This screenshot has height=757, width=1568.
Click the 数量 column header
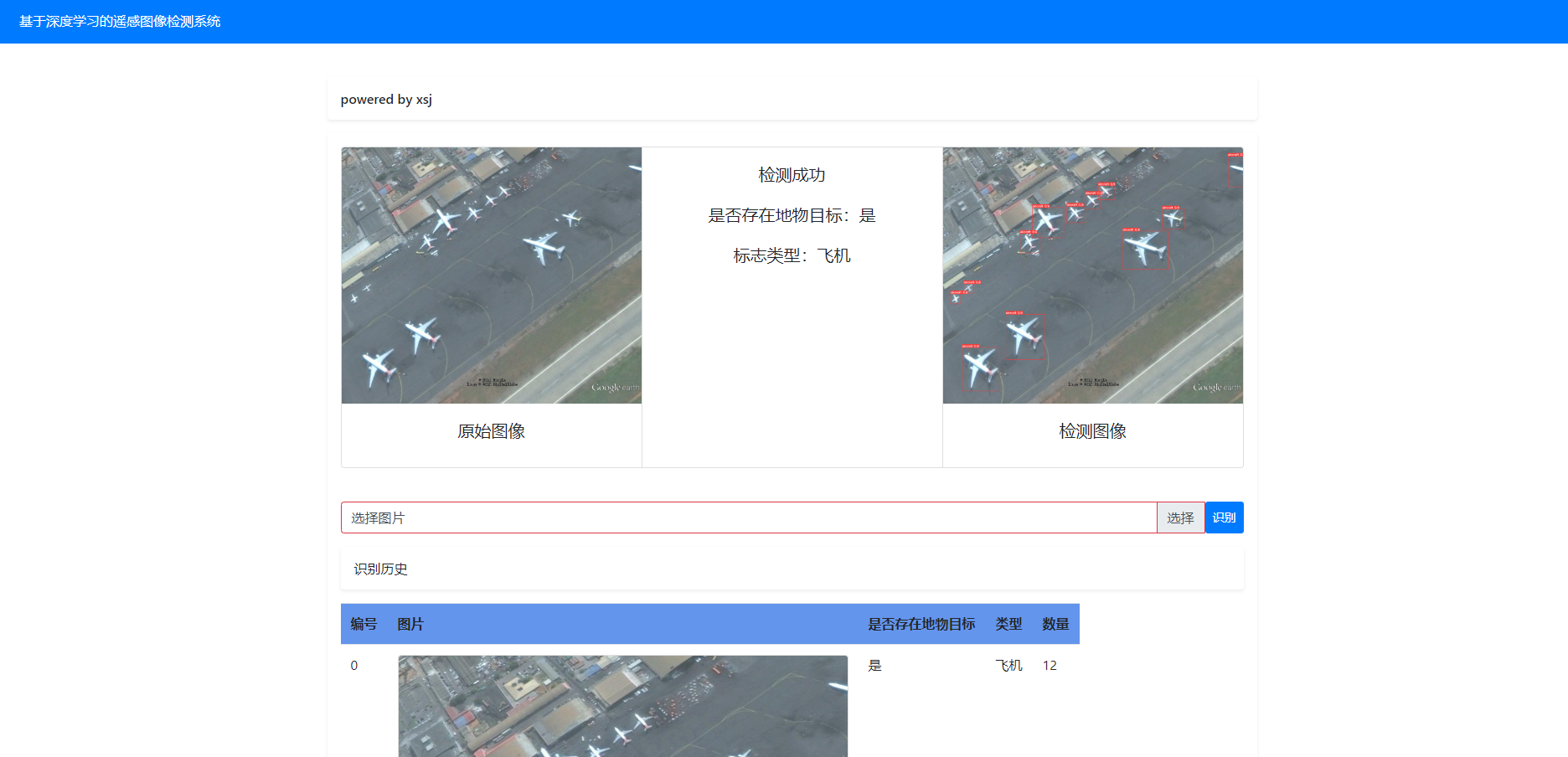[1055, 624]
